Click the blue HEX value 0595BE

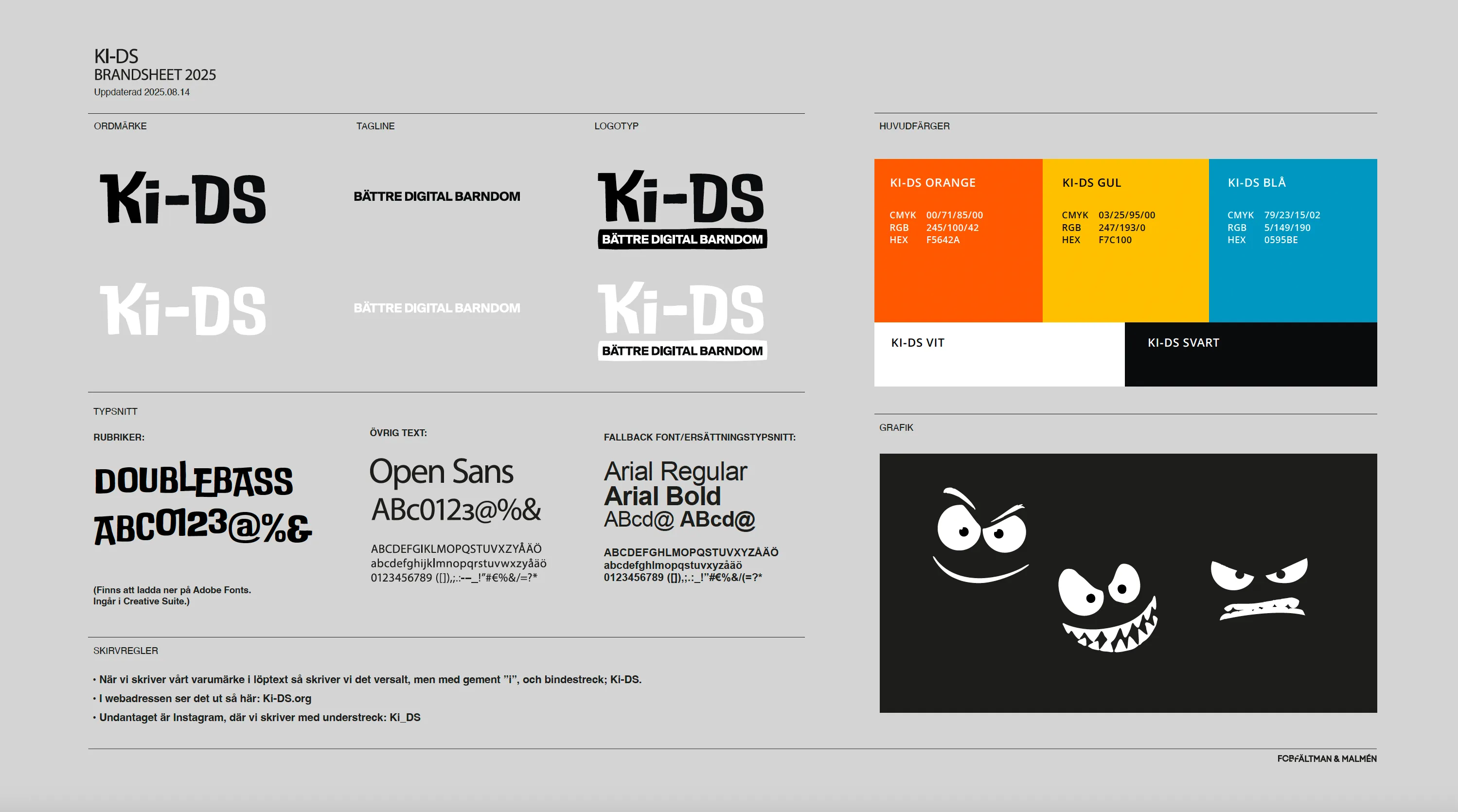[x=1281, y=240]
